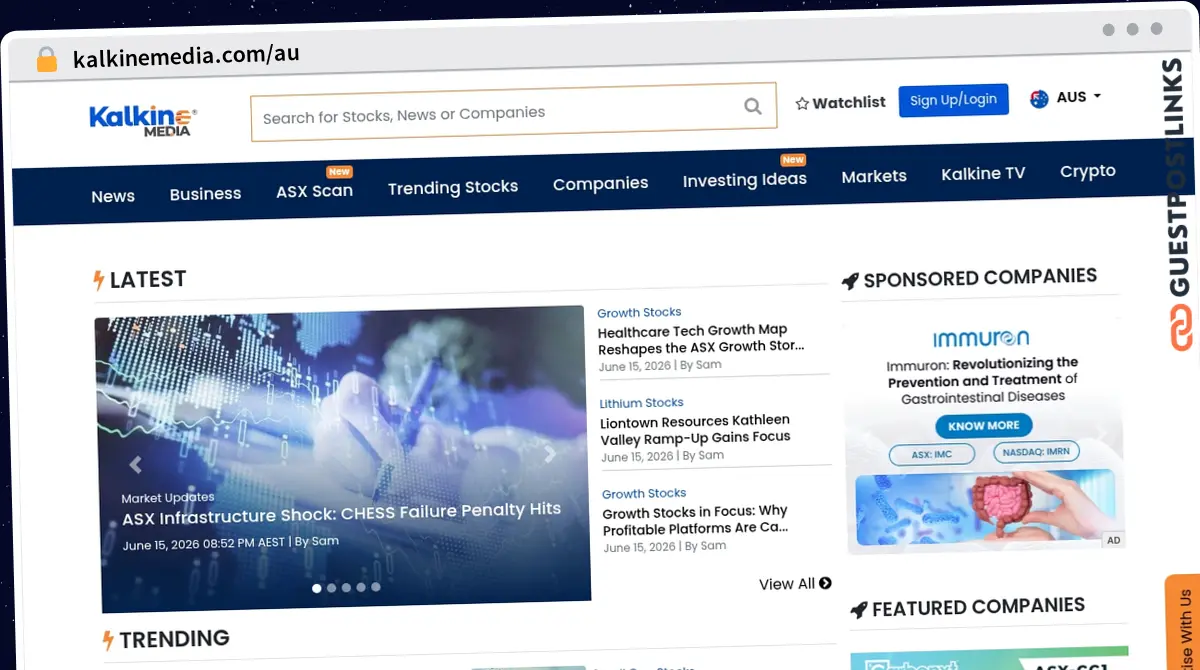Click the View All link

pos(795,584)
